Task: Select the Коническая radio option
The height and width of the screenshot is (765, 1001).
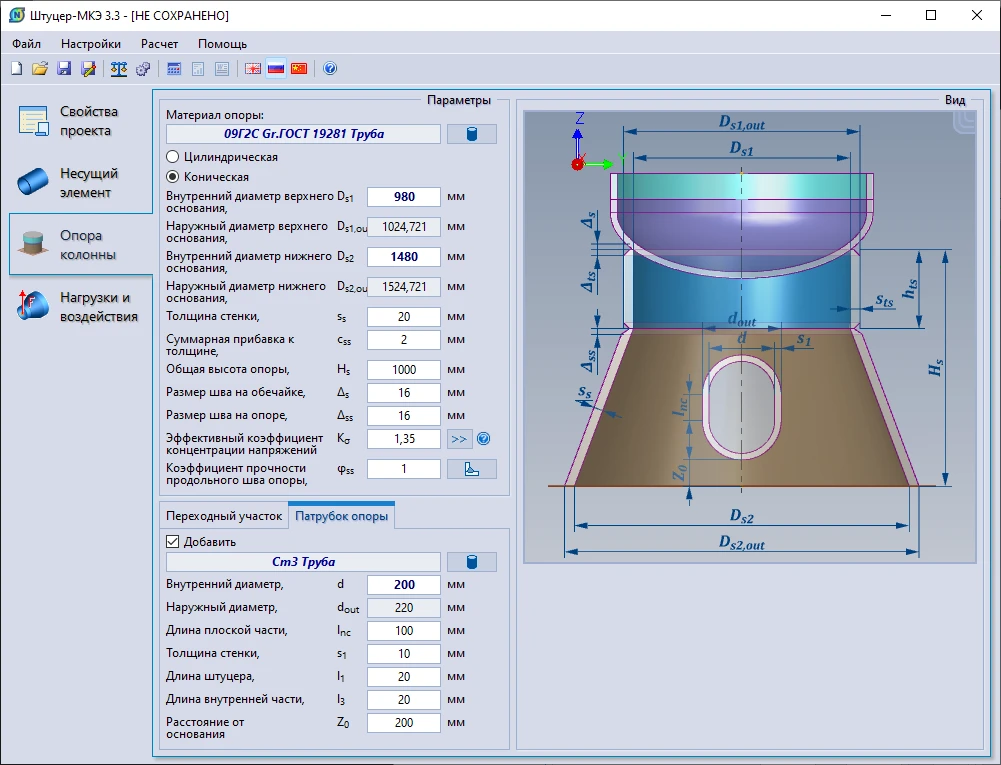Action: pyautogui.click(x=173, y=177)
